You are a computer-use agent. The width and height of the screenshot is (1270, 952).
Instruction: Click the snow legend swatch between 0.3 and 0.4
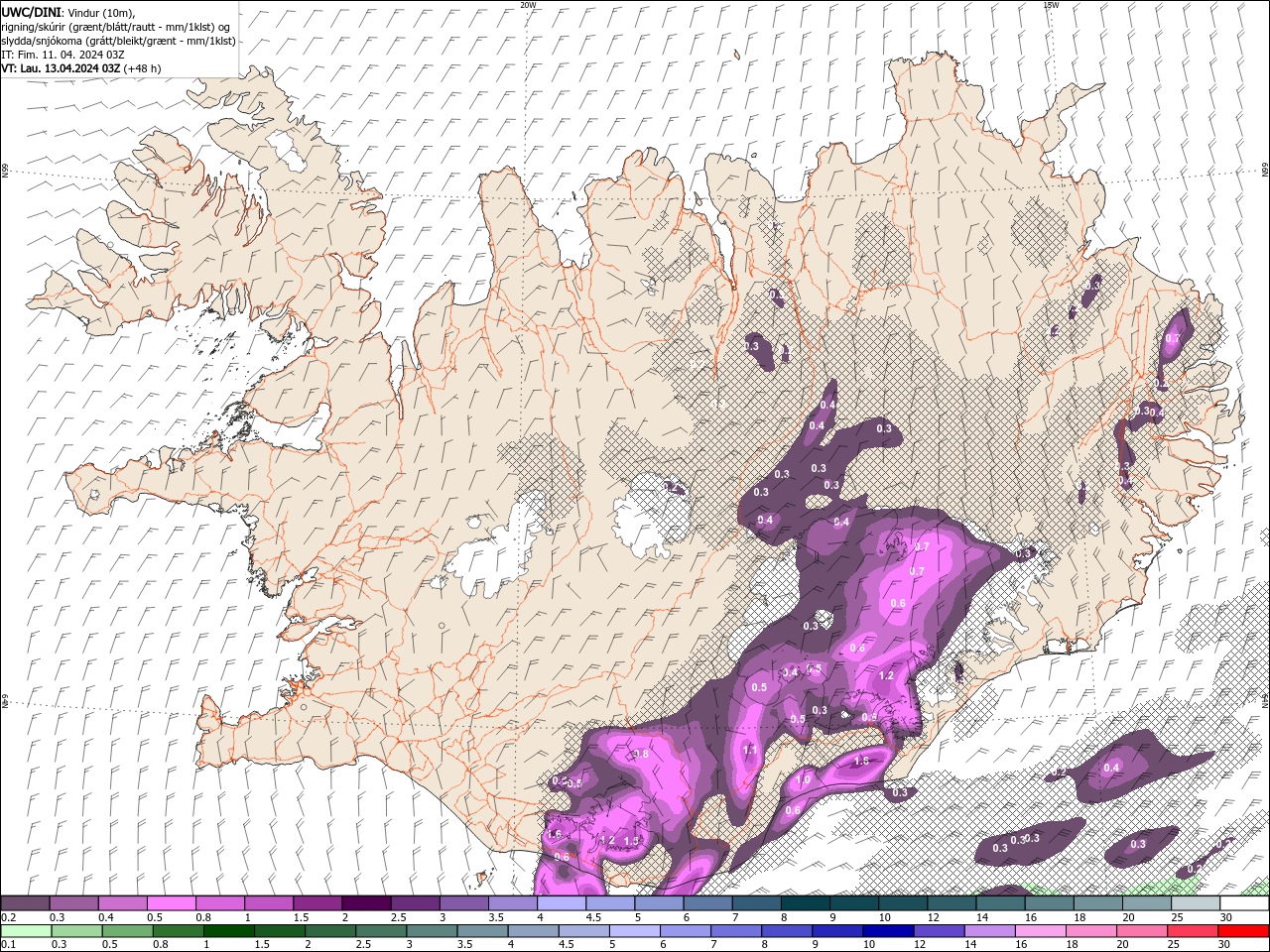(73, 902)
